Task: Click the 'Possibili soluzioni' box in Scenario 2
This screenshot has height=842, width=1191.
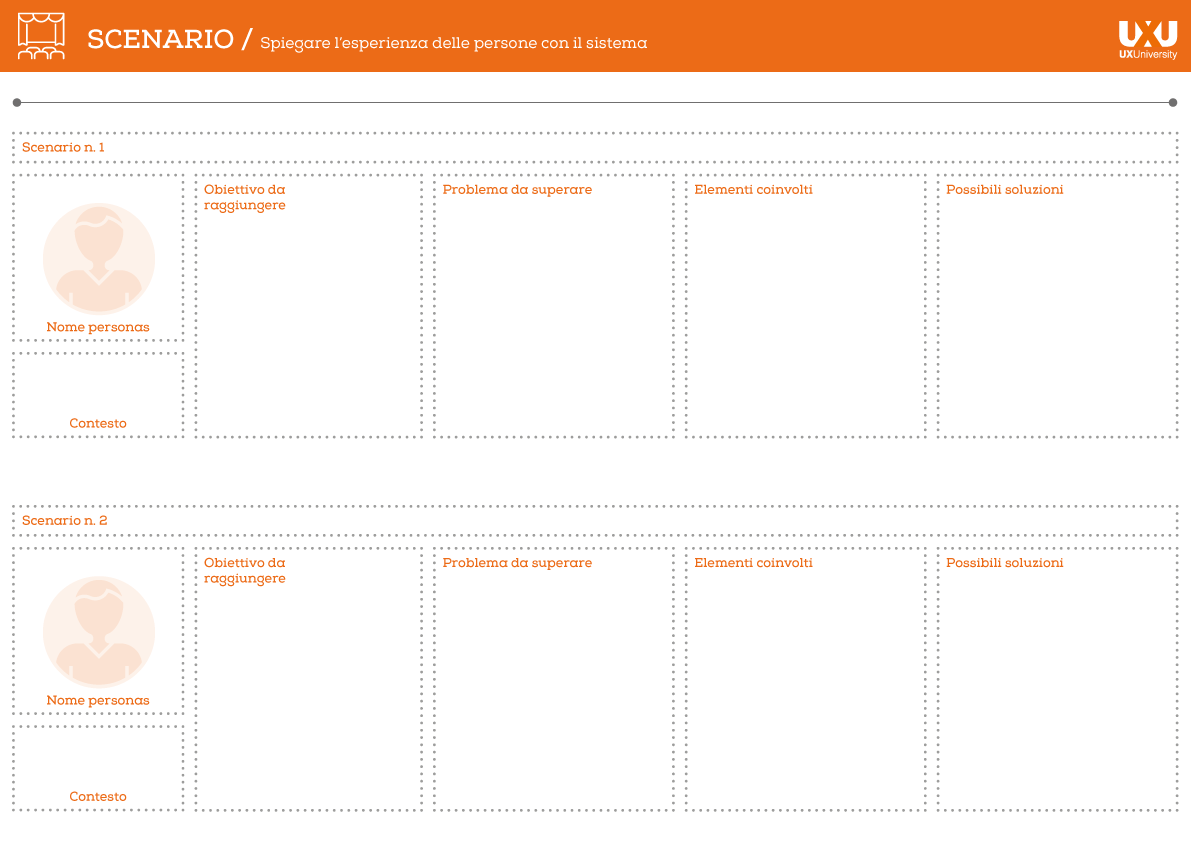Action: 1057,679
